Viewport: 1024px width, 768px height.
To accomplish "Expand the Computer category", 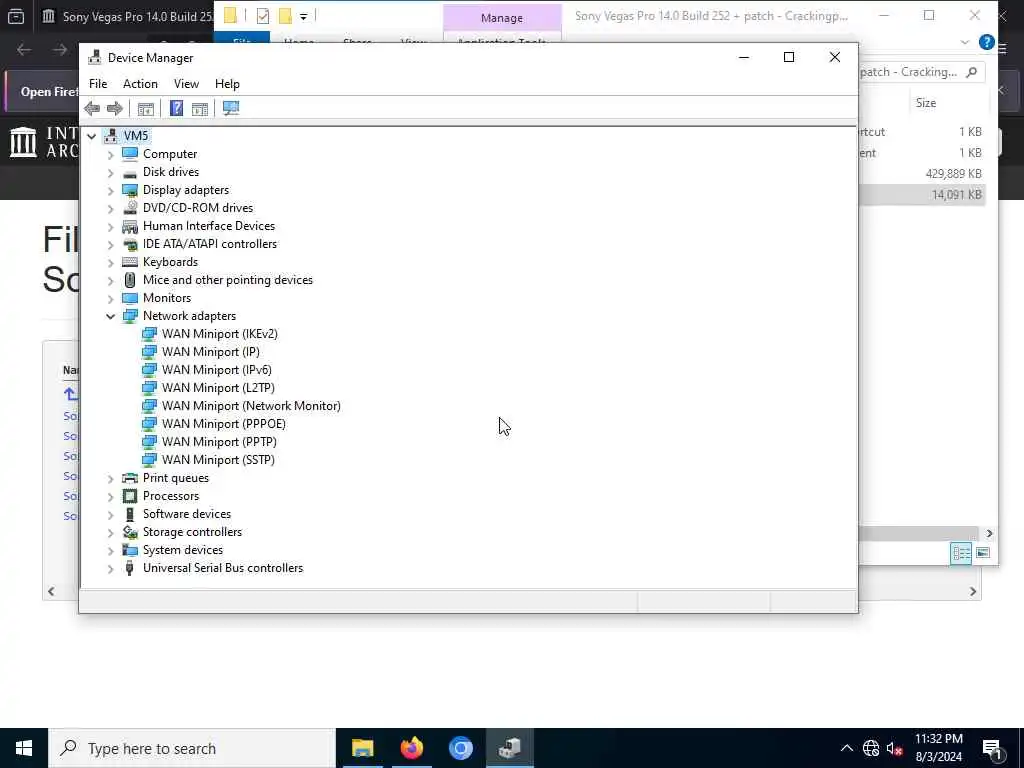I will click(x=110, y=154).
